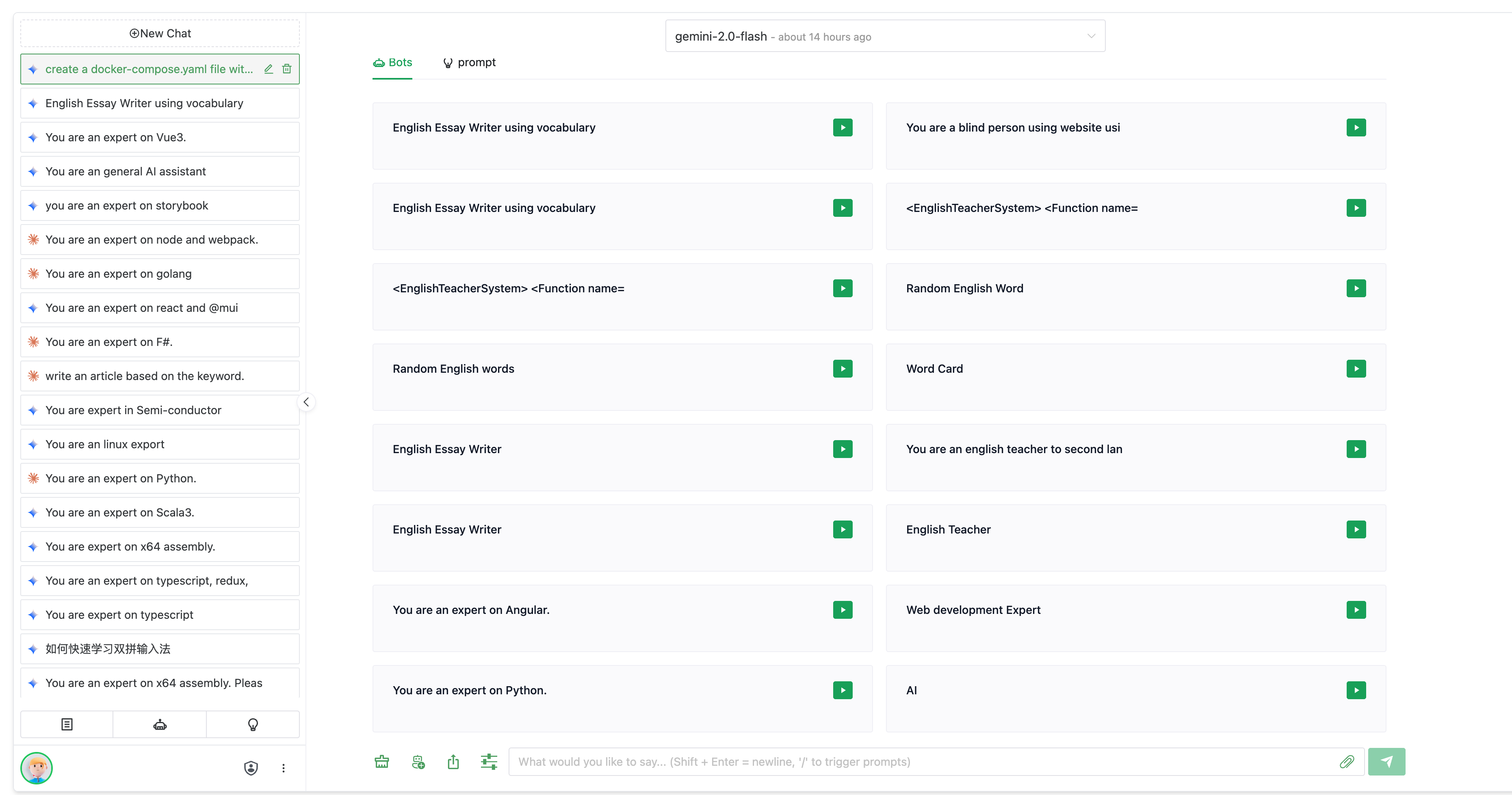Viewport: 1512px width, 795px height.
Task: Send the message with the paper plane button
Action: click(1386, 762)
